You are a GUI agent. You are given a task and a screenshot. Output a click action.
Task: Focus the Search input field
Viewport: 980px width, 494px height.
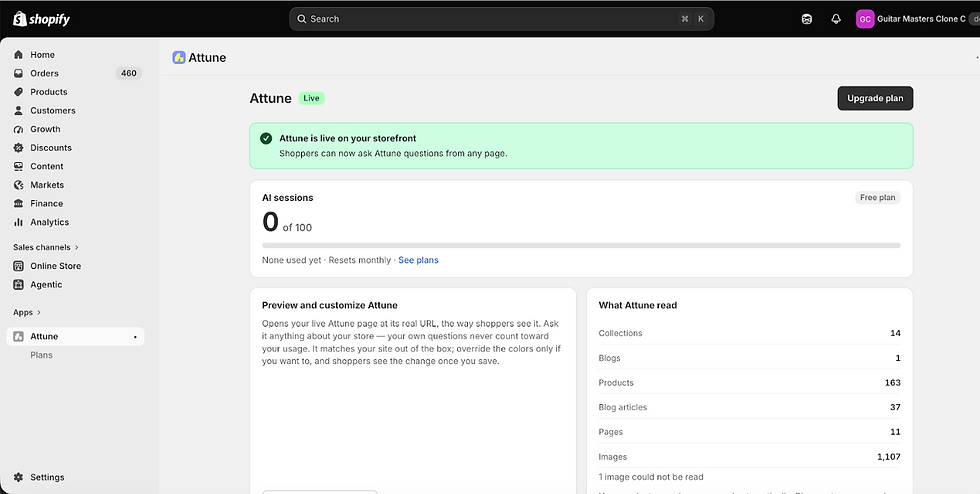pyautogui.click(x=501, y=19)
